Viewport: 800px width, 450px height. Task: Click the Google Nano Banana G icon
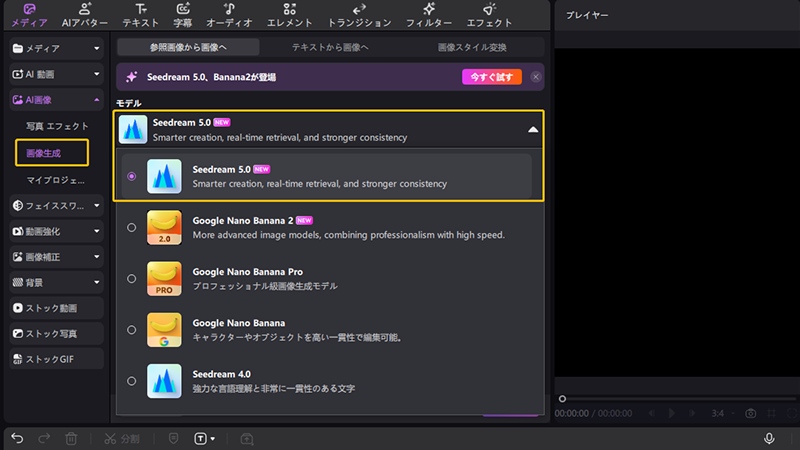coord(164,330)
